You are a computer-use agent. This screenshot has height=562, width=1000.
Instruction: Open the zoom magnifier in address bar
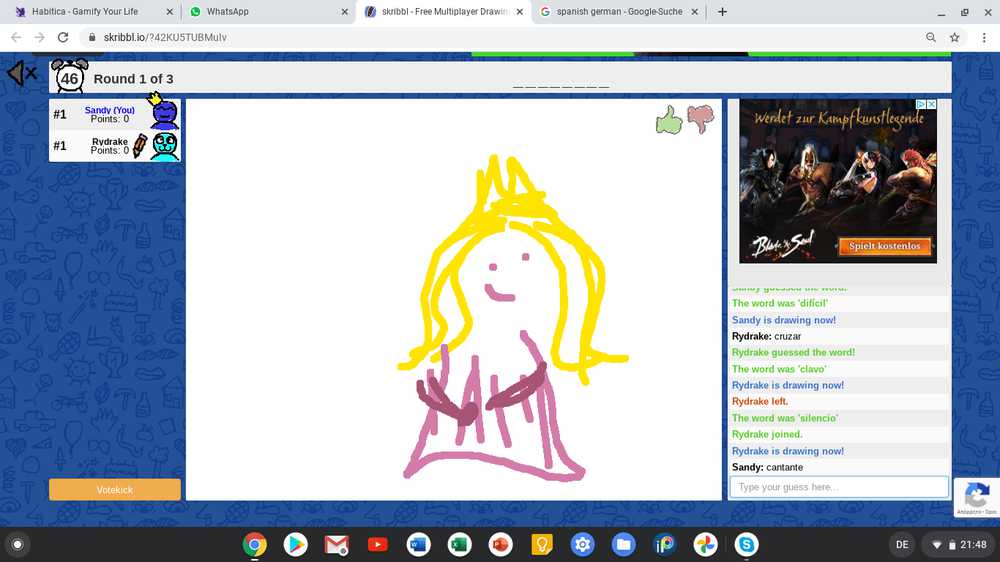click(x=931, y=37)
